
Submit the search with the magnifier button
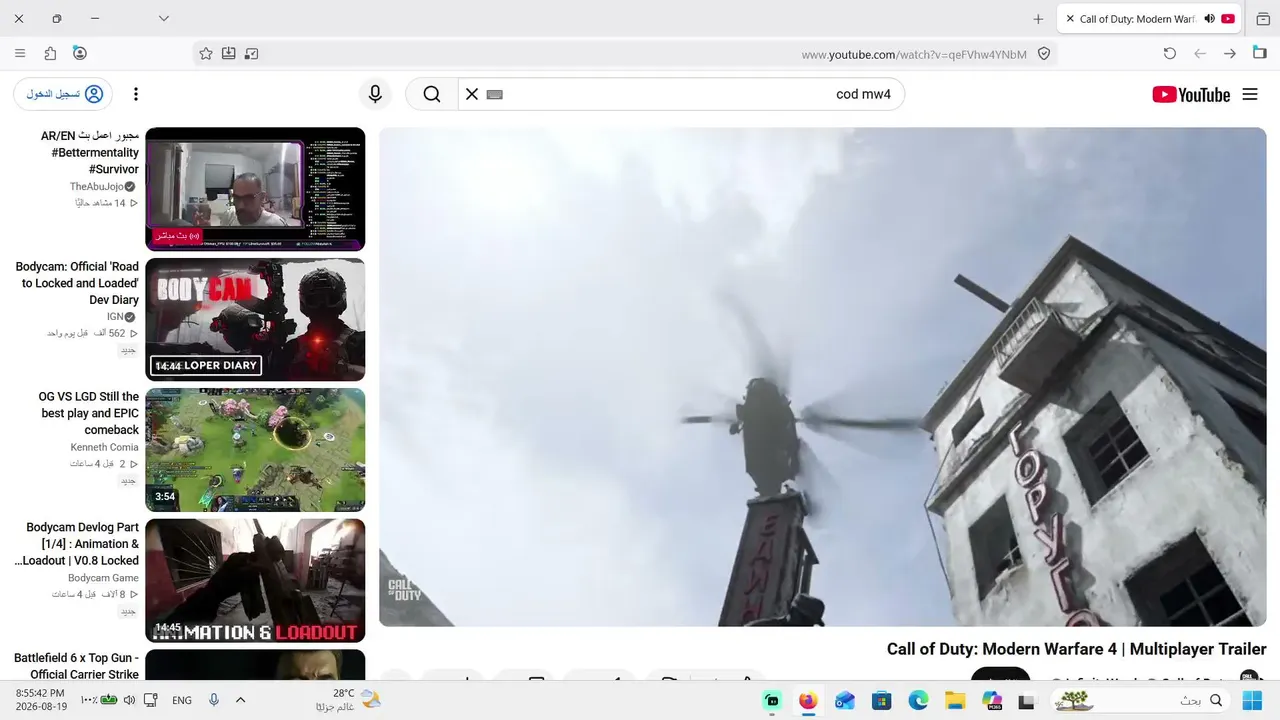coord(432,94)
